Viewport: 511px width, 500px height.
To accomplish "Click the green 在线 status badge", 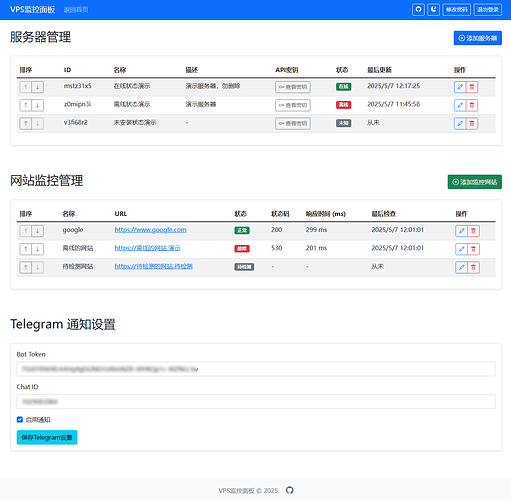I will [x=343, y=87].
